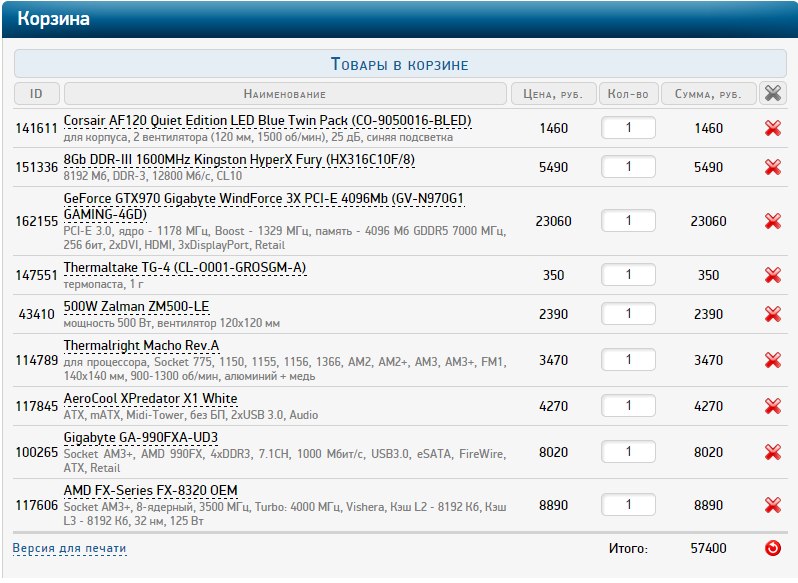The image size is (798, 583).
Task: Click the мощность 500 Вт description
Action: point(172,323)
